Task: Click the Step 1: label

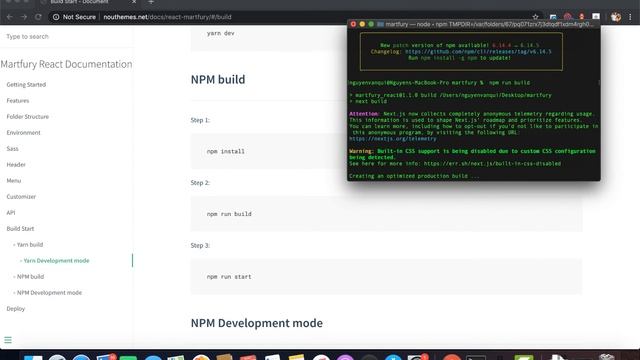Action: [200, 120]
